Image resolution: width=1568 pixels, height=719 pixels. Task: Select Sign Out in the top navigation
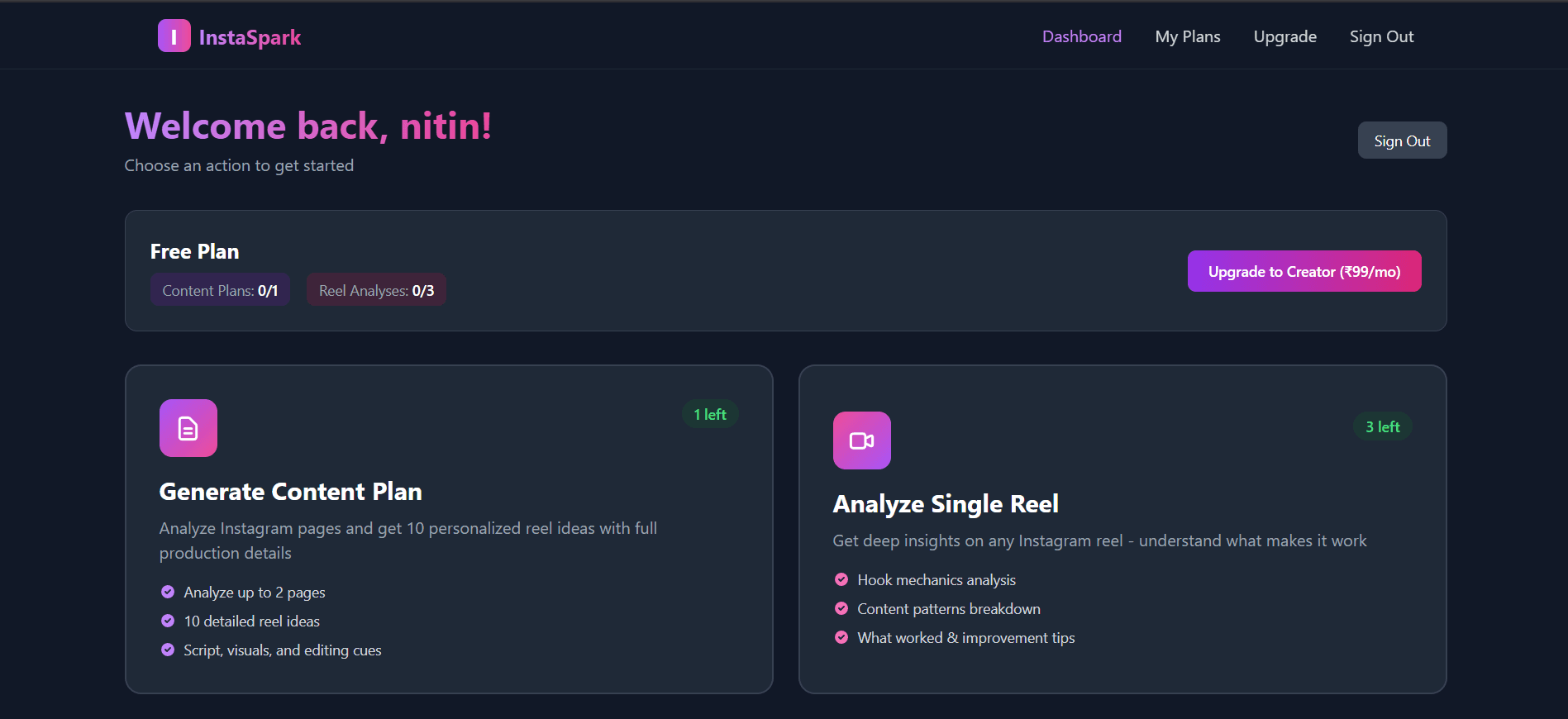(x=1381, y=36)
